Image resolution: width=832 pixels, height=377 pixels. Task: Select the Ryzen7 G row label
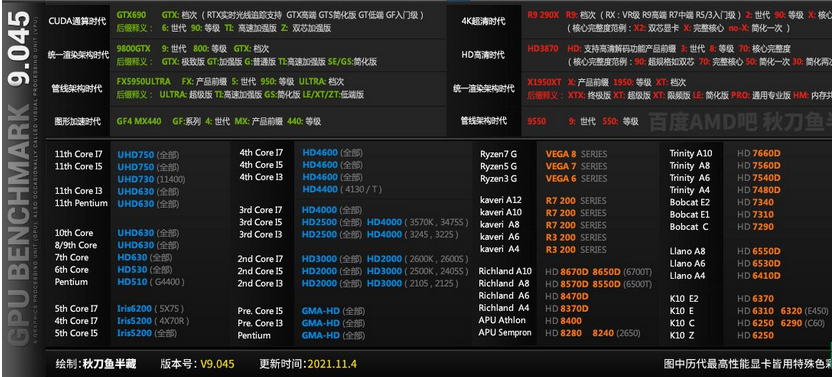498,155
